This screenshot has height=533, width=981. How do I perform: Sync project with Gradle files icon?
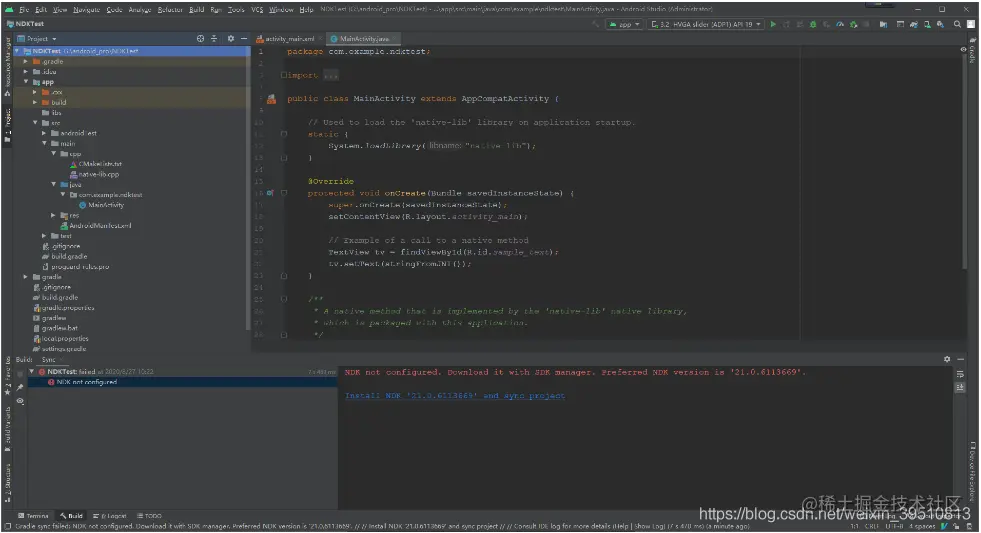click(x=913, y=24)
